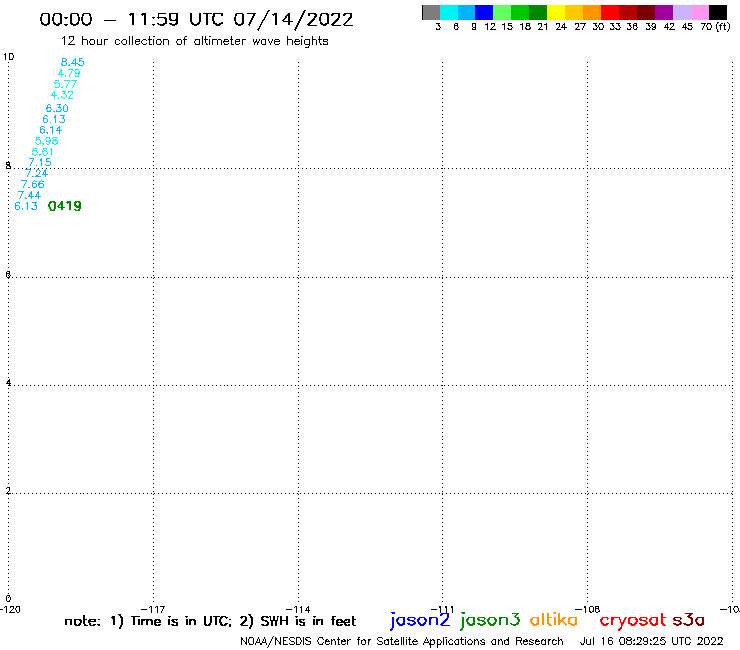Select the -114 longitude axis label
Screen dimensions: 740x650
coord(298,609)
